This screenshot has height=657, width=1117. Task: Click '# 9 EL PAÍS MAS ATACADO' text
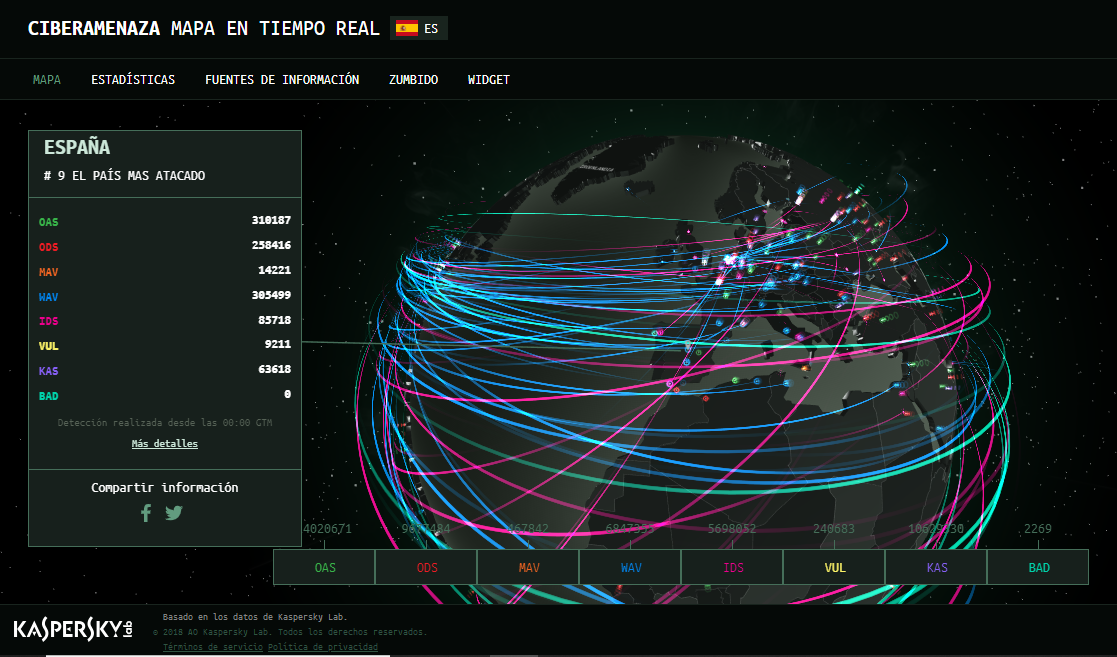coord(125,175)
